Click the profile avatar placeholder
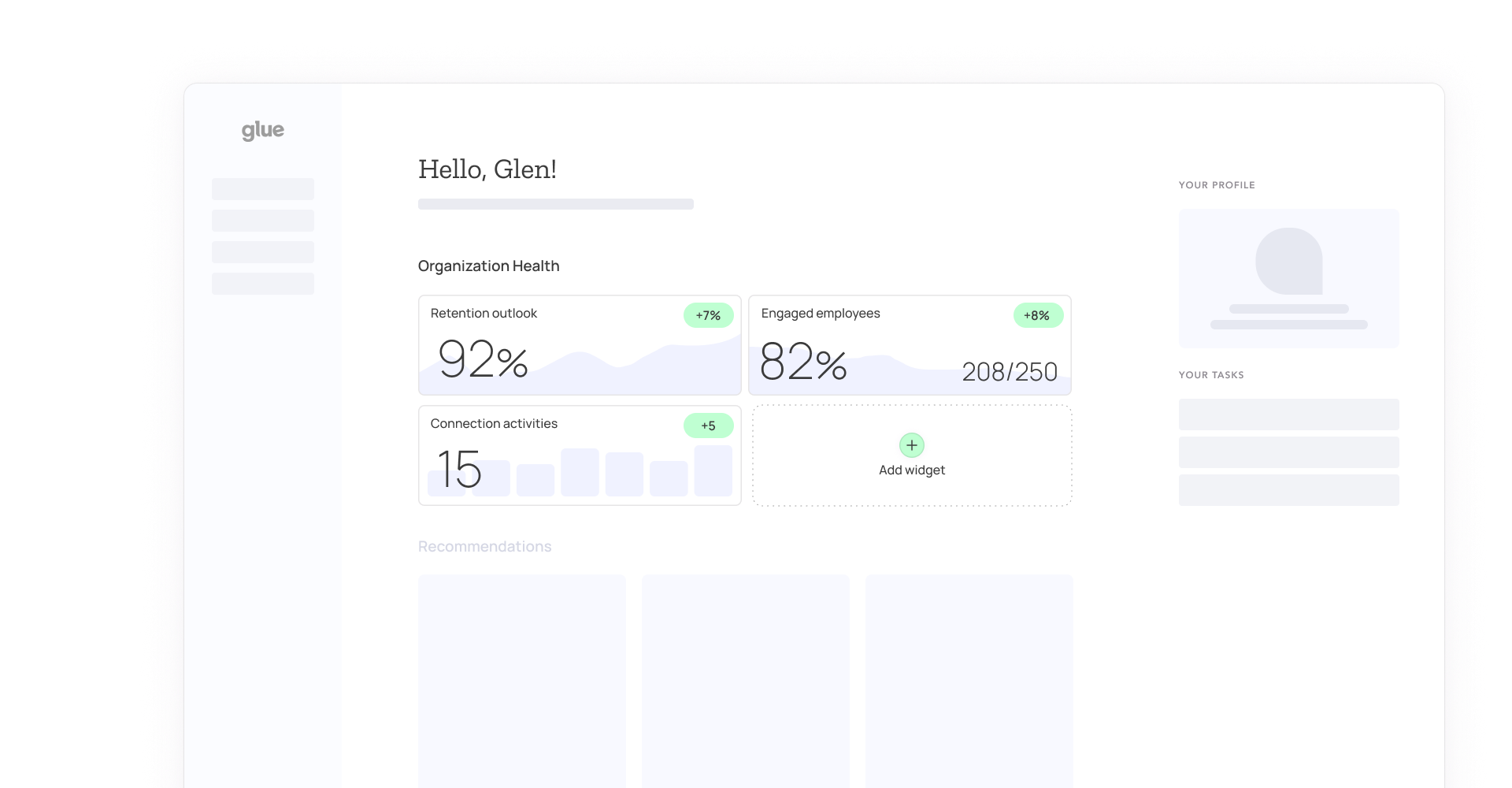This screenshot has height=788, width=1512. (x=1289, y=261)
